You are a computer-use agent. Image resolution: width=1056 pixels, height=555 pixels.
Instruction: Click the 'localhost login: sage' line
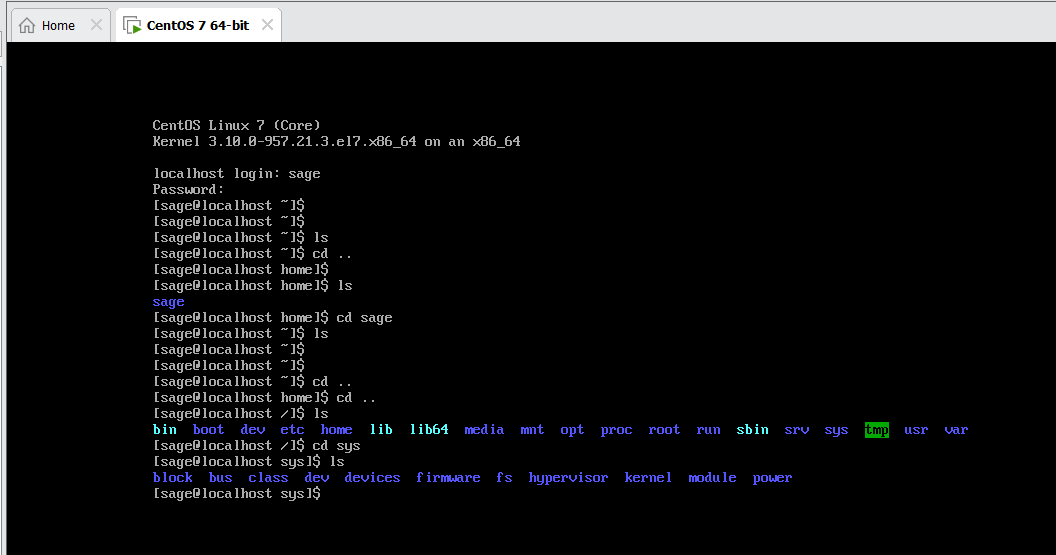coord(236,174)
